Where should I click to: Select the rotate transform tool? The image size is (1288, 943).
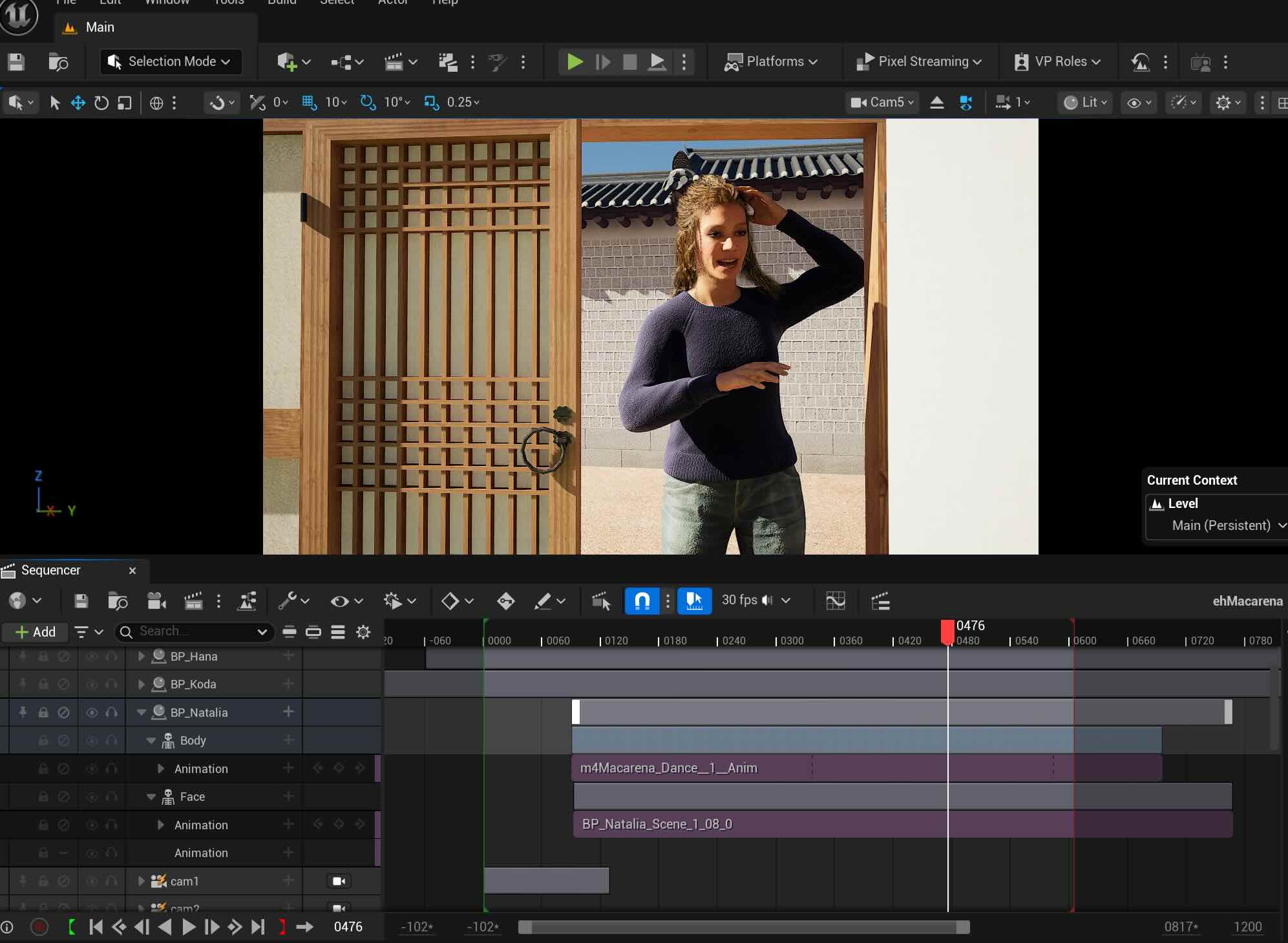(101, 103)
